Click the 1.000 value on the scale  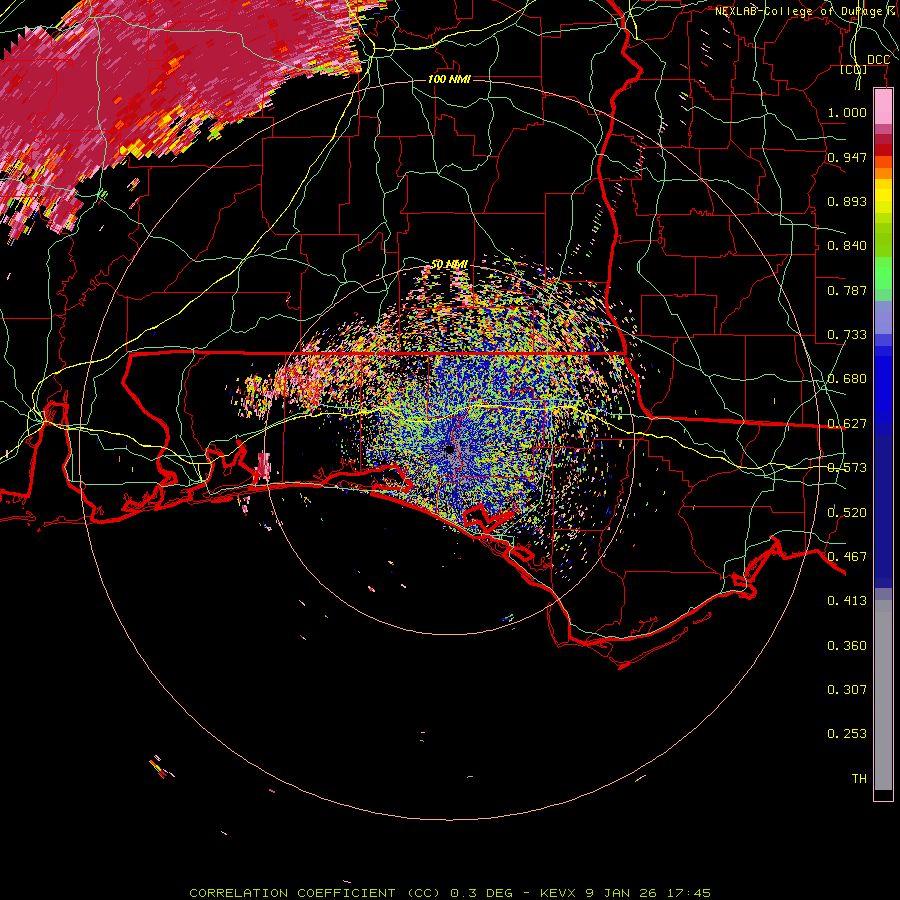pos(847,112)
